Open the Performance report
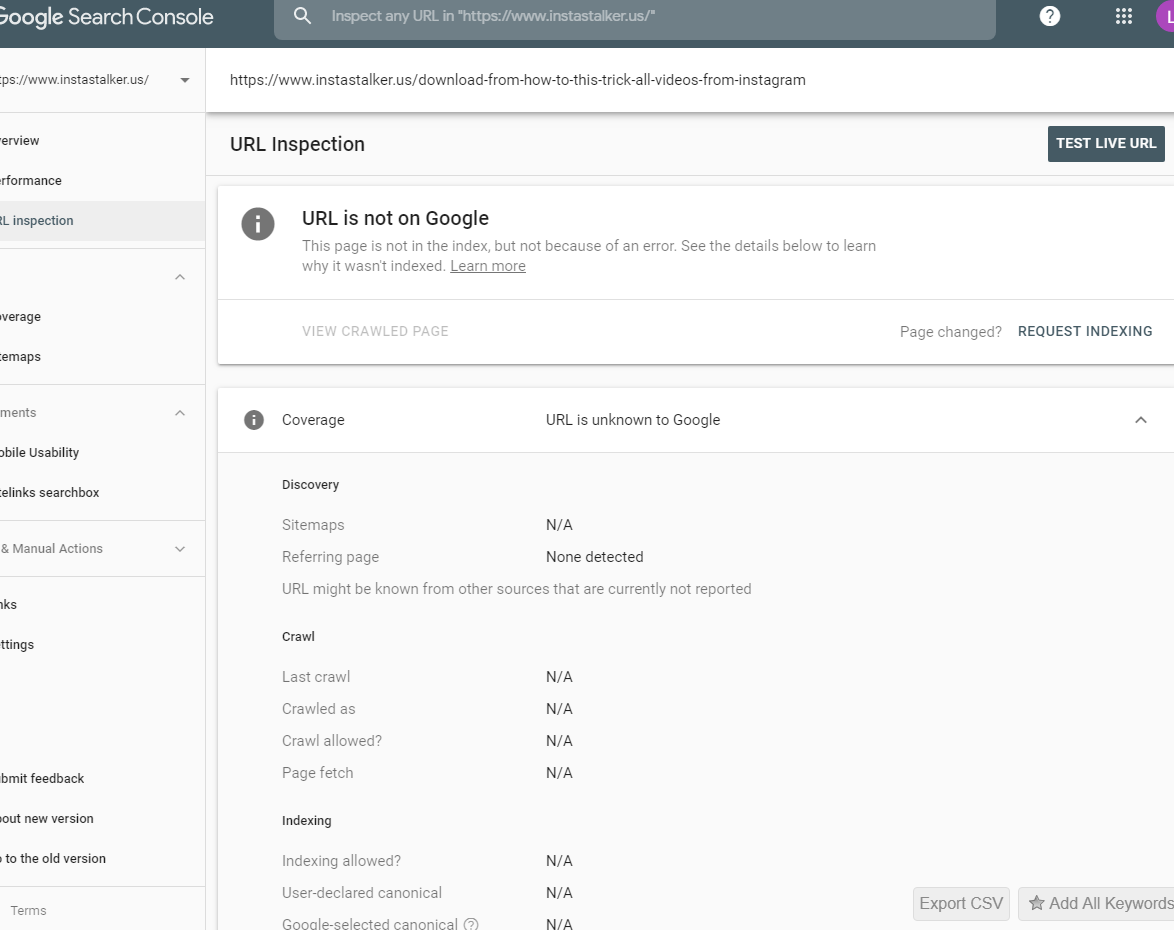Image resolution: width=1174 pixels, height=930 pixels. click(102, 180)
